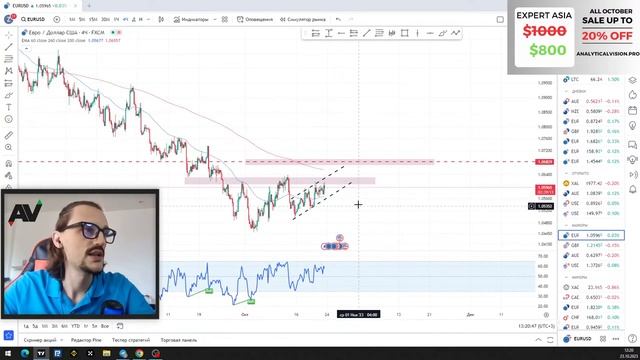This screenshot has height=360, width=640.
Task: Click the blue favorites star button
Action: 9,336
